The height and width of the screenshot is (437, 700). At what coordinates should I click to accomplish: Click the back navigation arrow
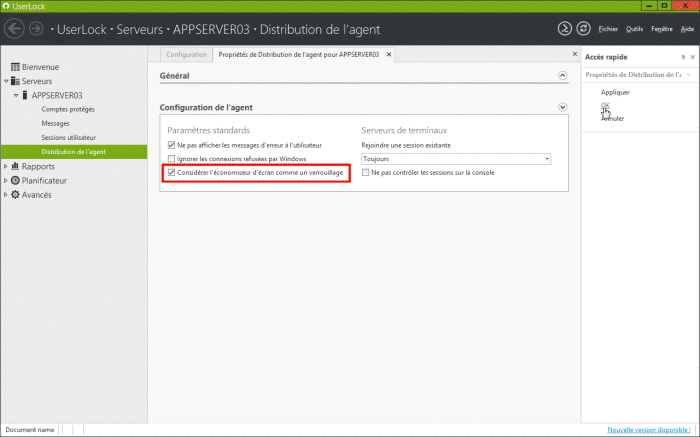(x=14, y=29)
